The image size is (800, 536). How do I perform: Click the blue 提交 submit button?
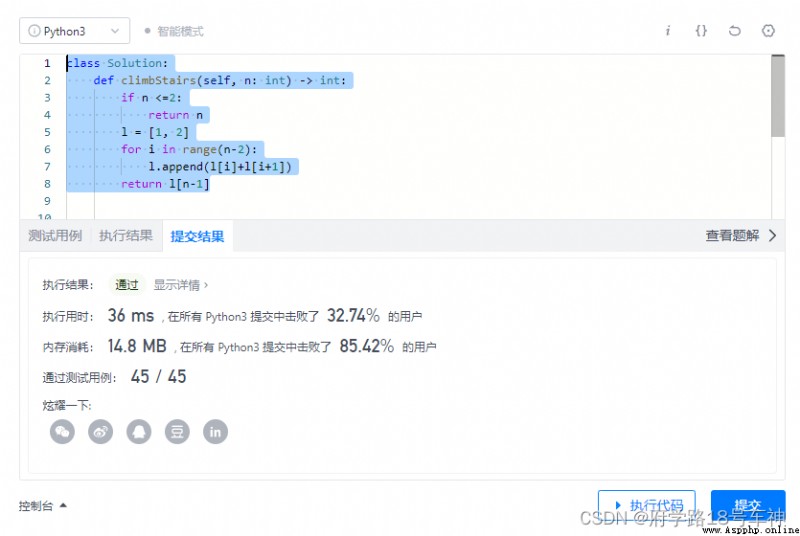point(748,505)
